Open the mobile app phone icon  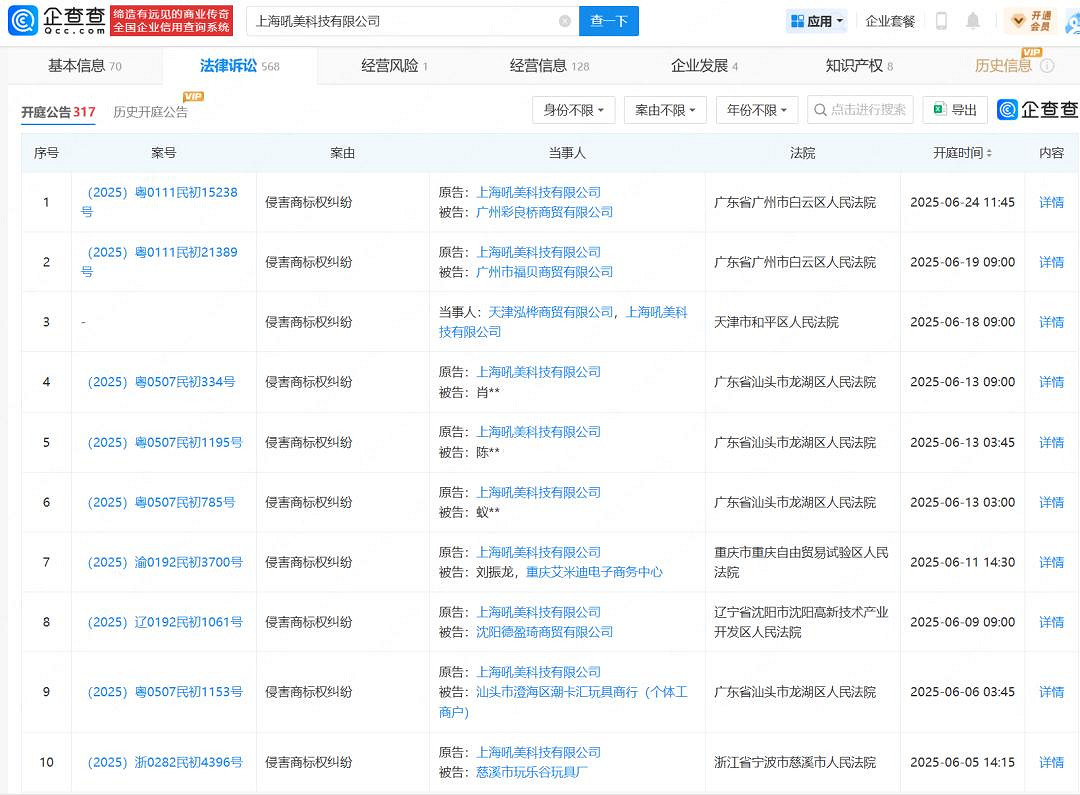click(x=940, y=20)
